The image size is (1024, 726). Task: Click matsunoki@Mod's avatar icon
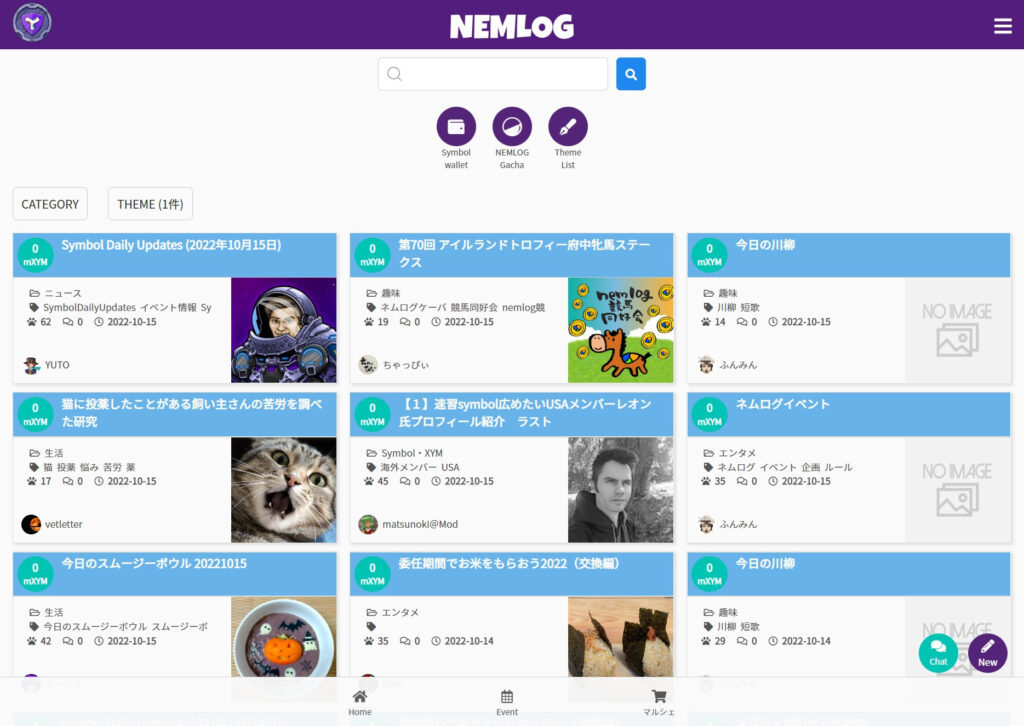pos(368,524)
